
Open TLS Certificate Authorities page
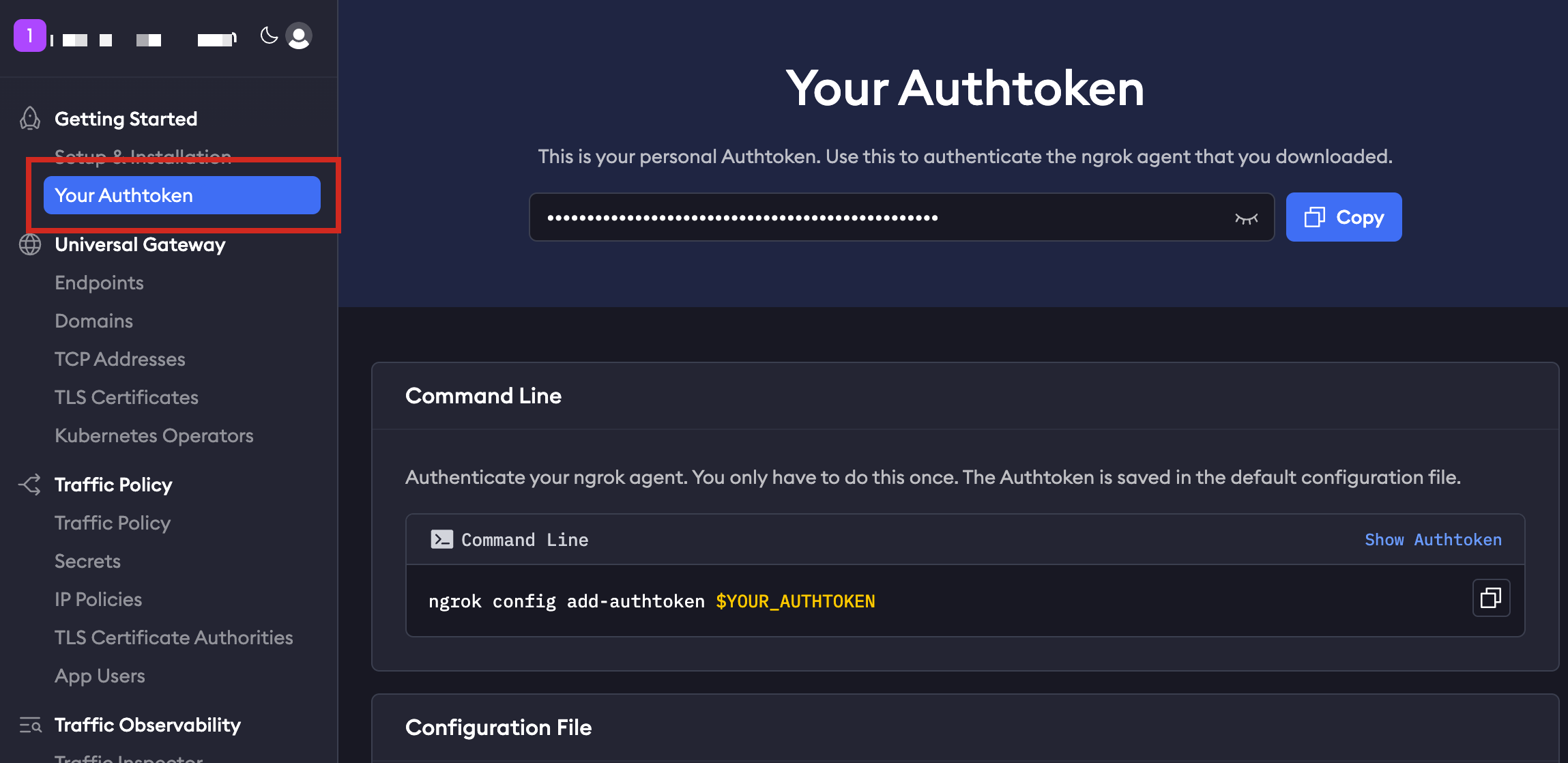(173, 637)
